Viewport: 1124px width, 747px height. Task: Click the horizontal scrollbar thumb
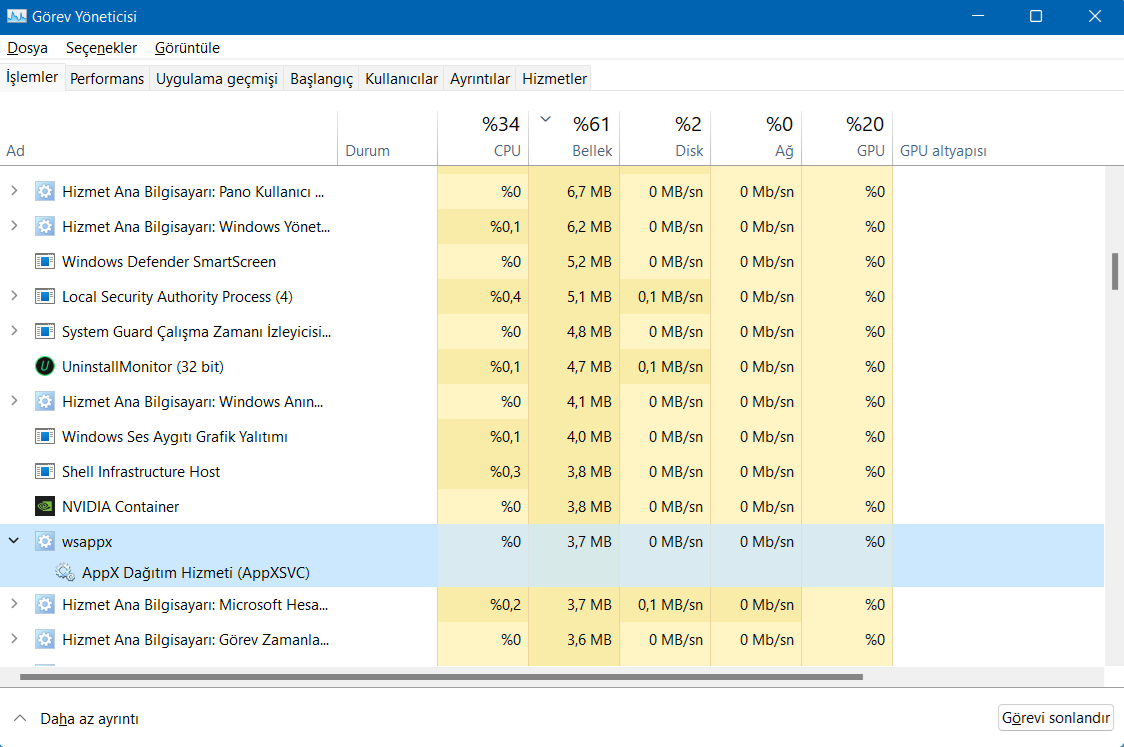coord(442,676)
